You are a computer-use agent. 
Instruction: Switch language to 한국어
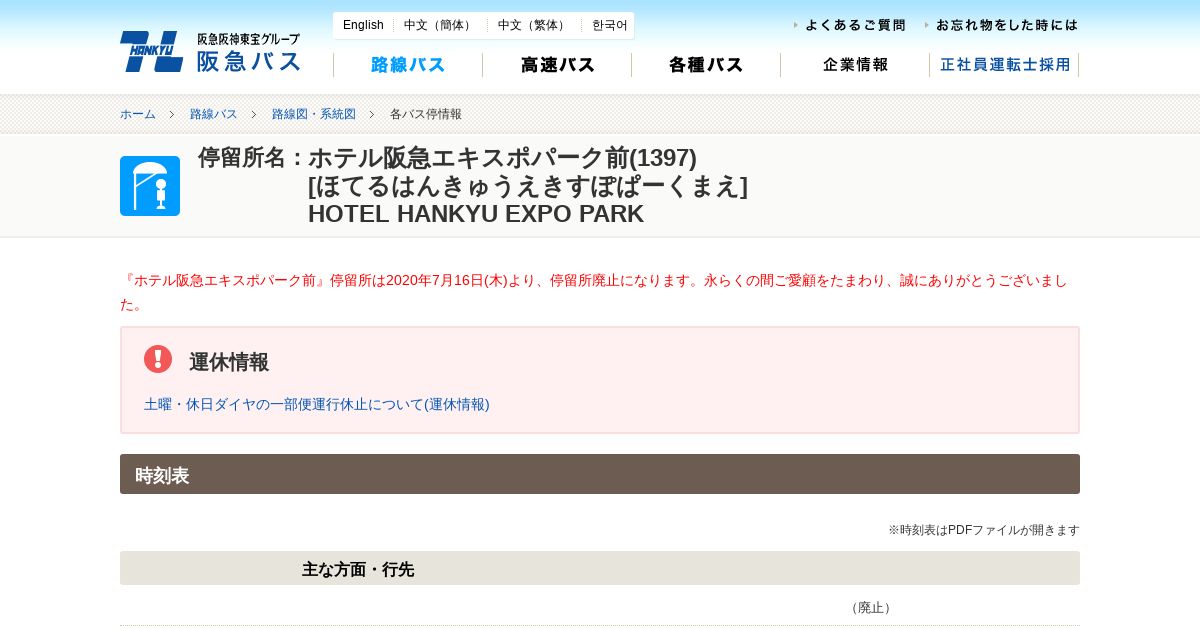click(x=609, y=25)
